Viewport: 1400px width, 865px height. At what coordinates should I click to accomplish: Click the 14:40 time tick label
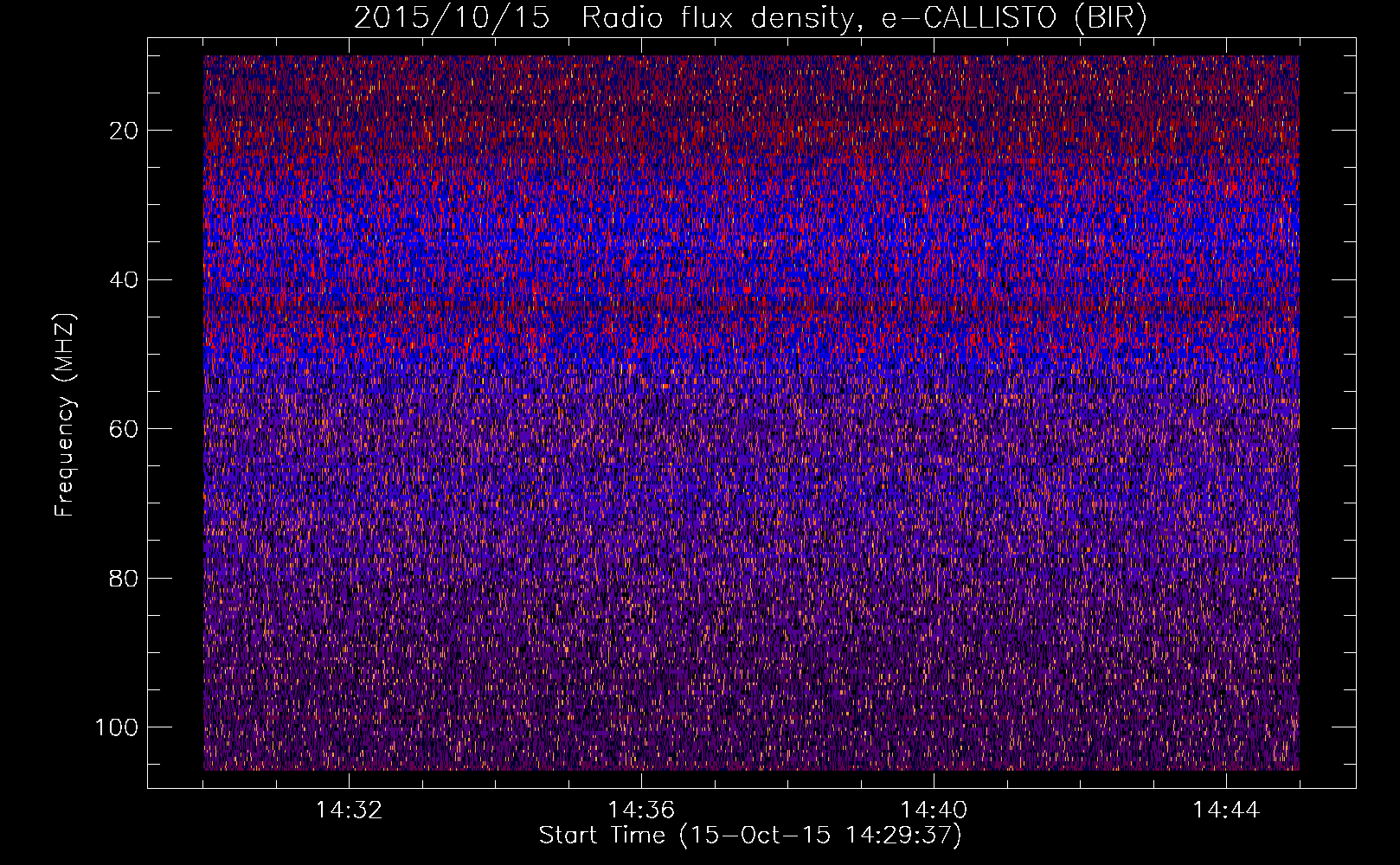(934, 811)
